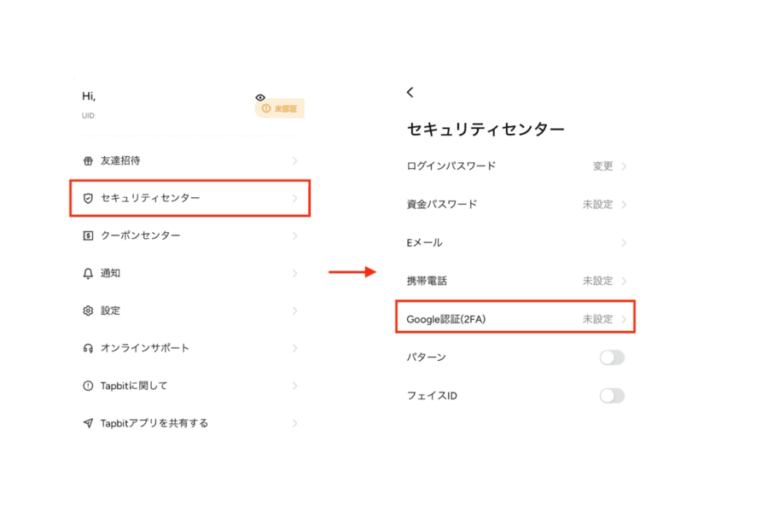Click the gift icon beside 友達招待
Screen dimensions: 768x529
pyautogui.click(x=88, y=161)
